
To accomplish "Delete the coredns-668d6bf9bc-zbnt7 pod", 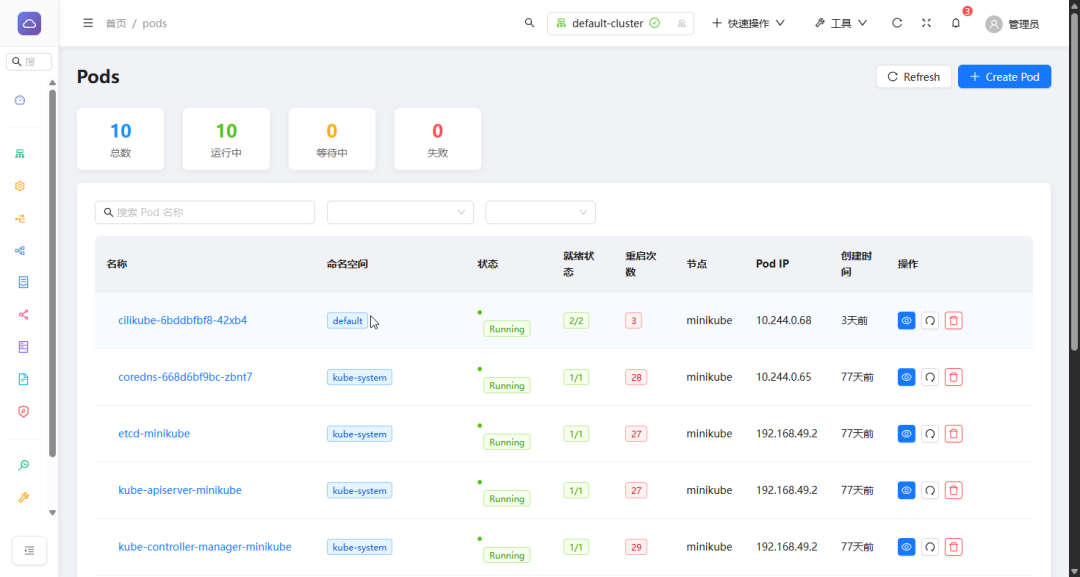I will (x=953, y=377).
